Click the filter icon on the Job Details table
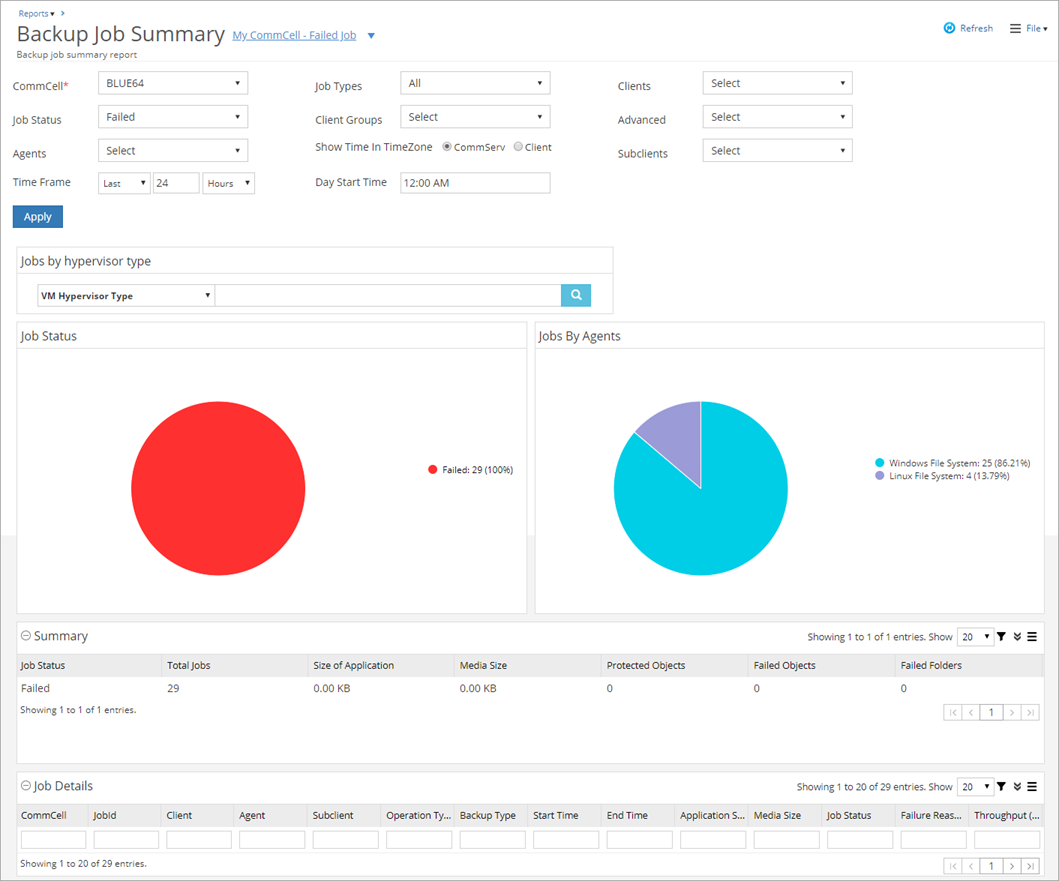This screenshot has height=881, width=1059. [1002, 787]
